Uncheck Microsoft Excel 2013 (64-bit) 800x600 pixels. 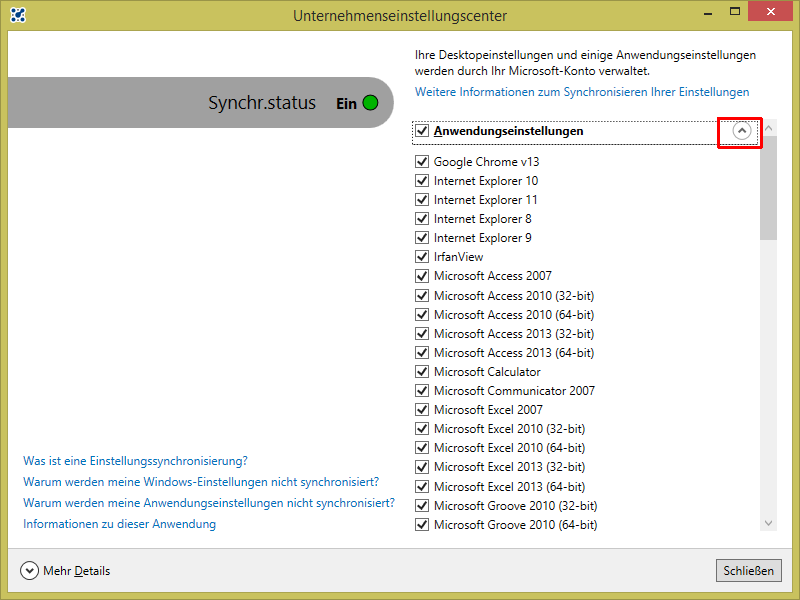click(x=422, y=486)
